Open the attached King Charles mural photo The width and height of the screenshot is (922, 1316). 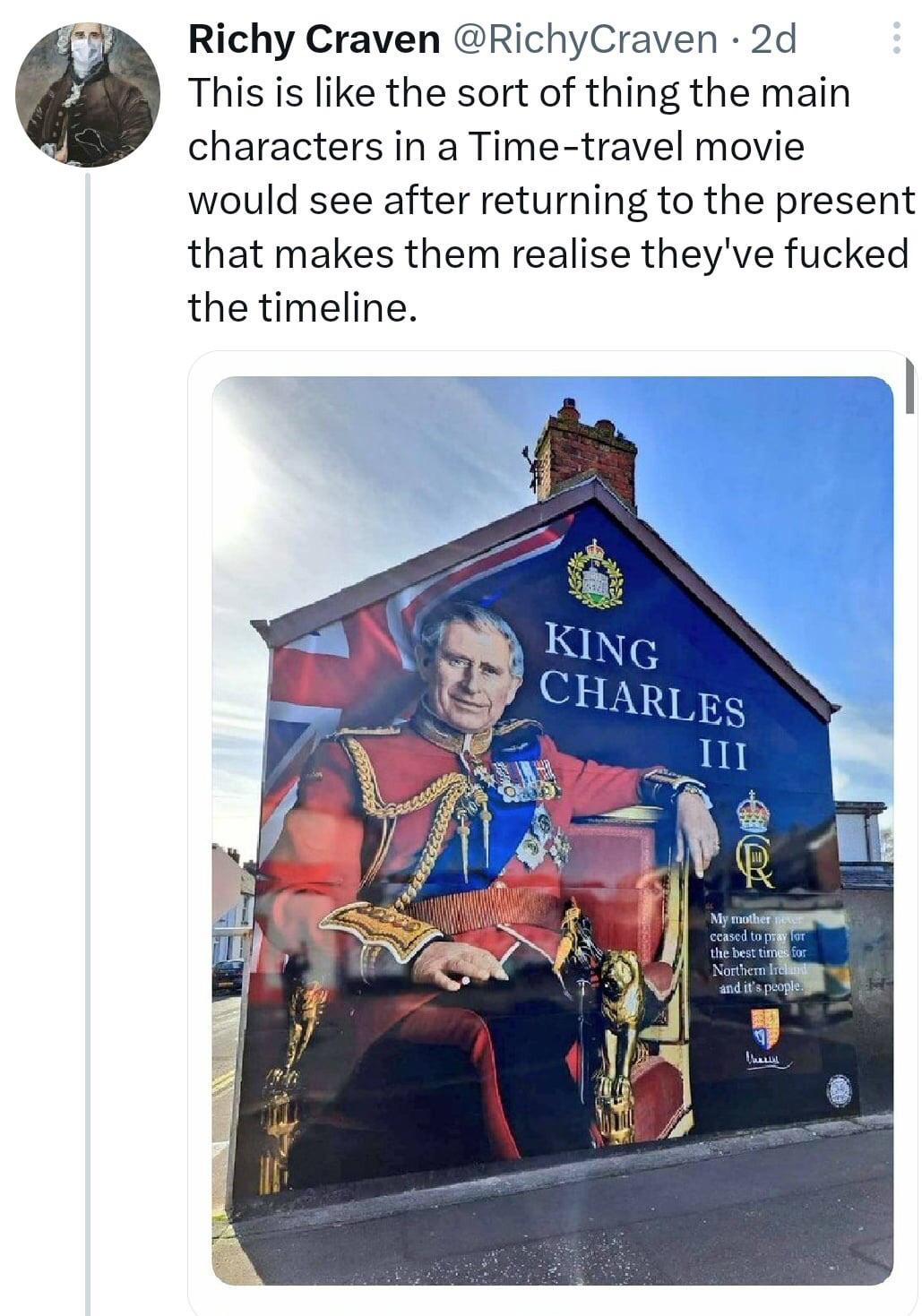point(552,830)
